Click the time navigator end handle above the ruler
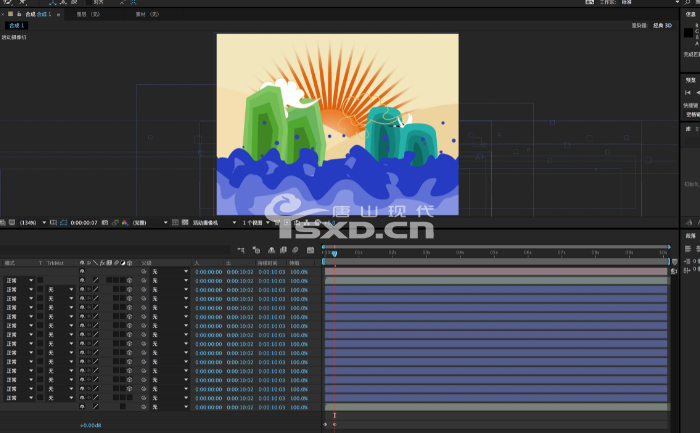The height and width of the screenshot is (433, 700). [669, 247]
